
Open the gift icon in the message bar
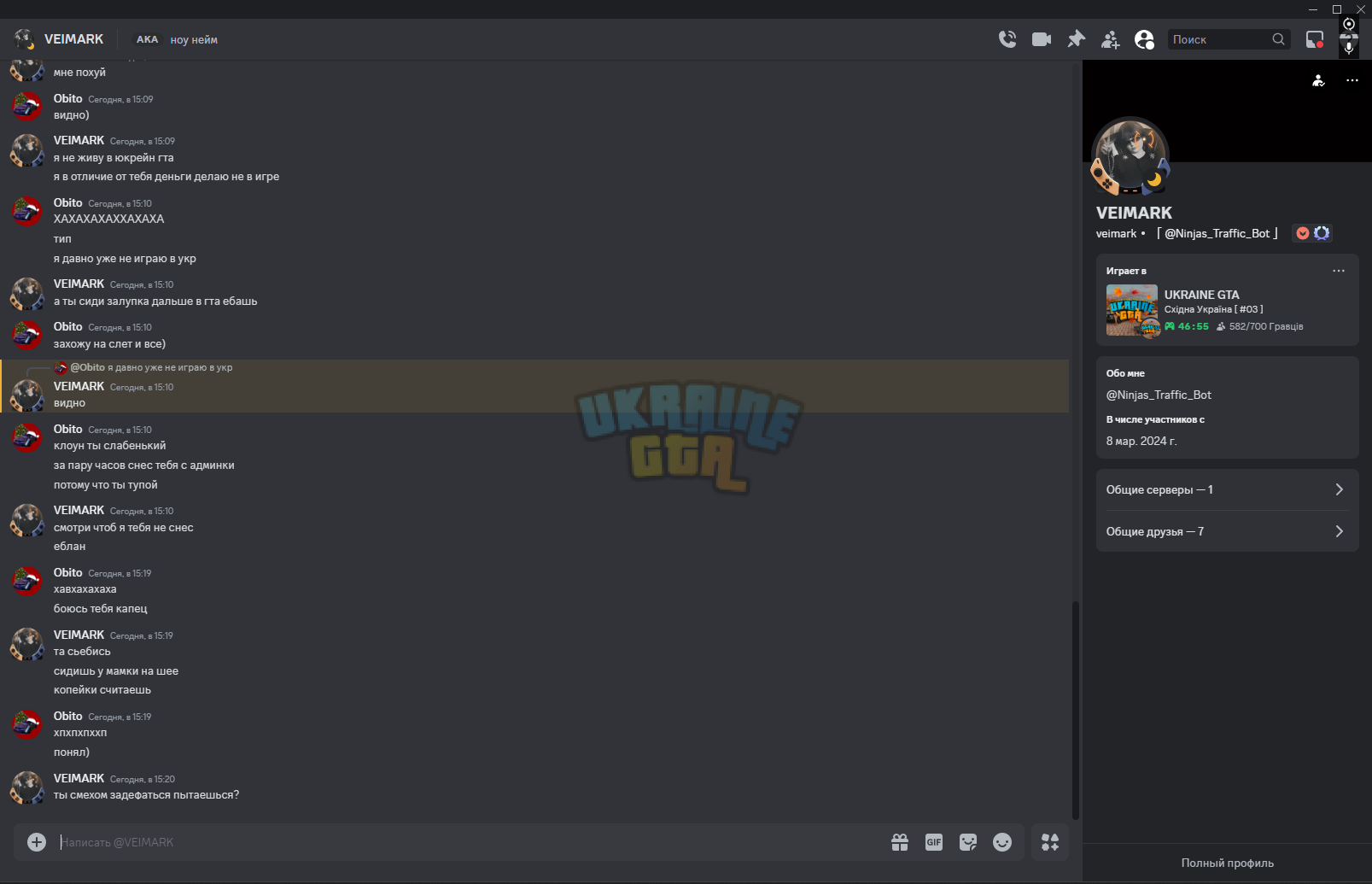(900, 842)
